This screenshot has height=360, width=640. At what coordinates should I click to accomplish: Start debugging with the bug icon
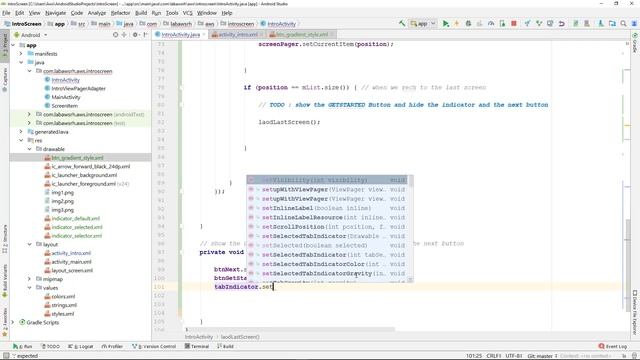pyautogui.click(x=468, y=24)
